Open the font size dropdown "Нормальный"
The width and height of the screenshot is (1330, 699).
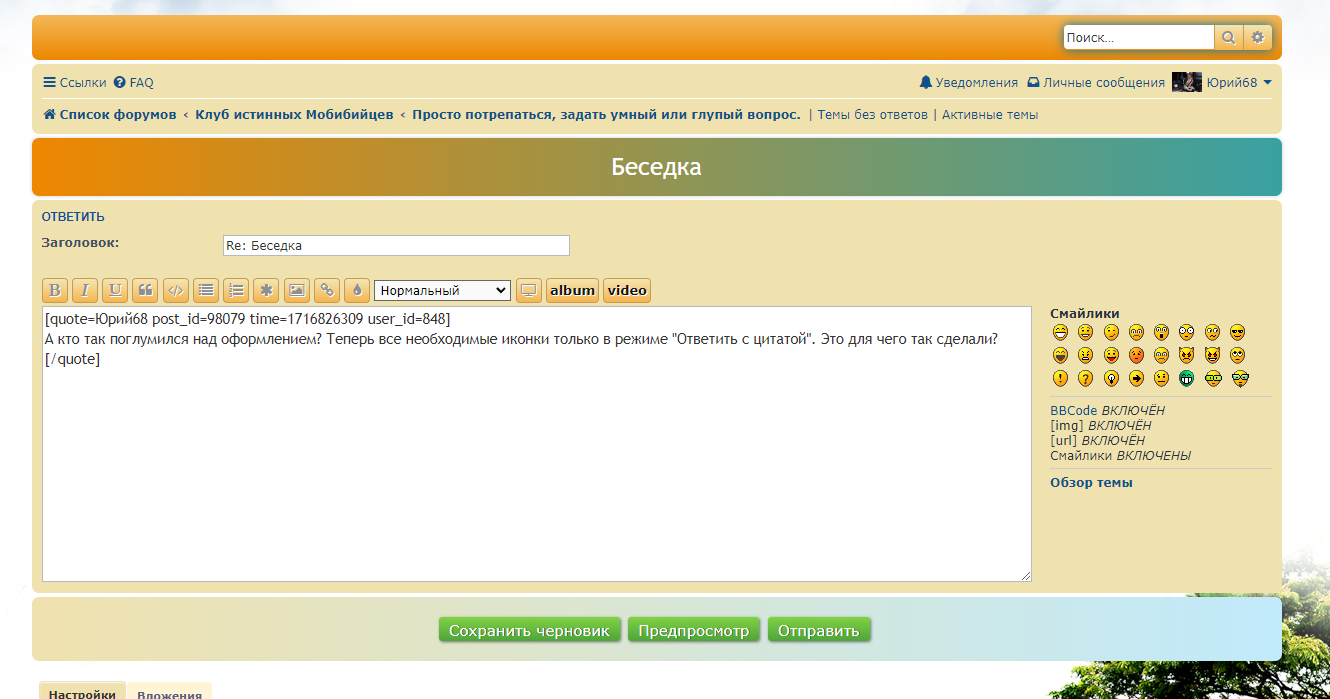tap(442, 290)
